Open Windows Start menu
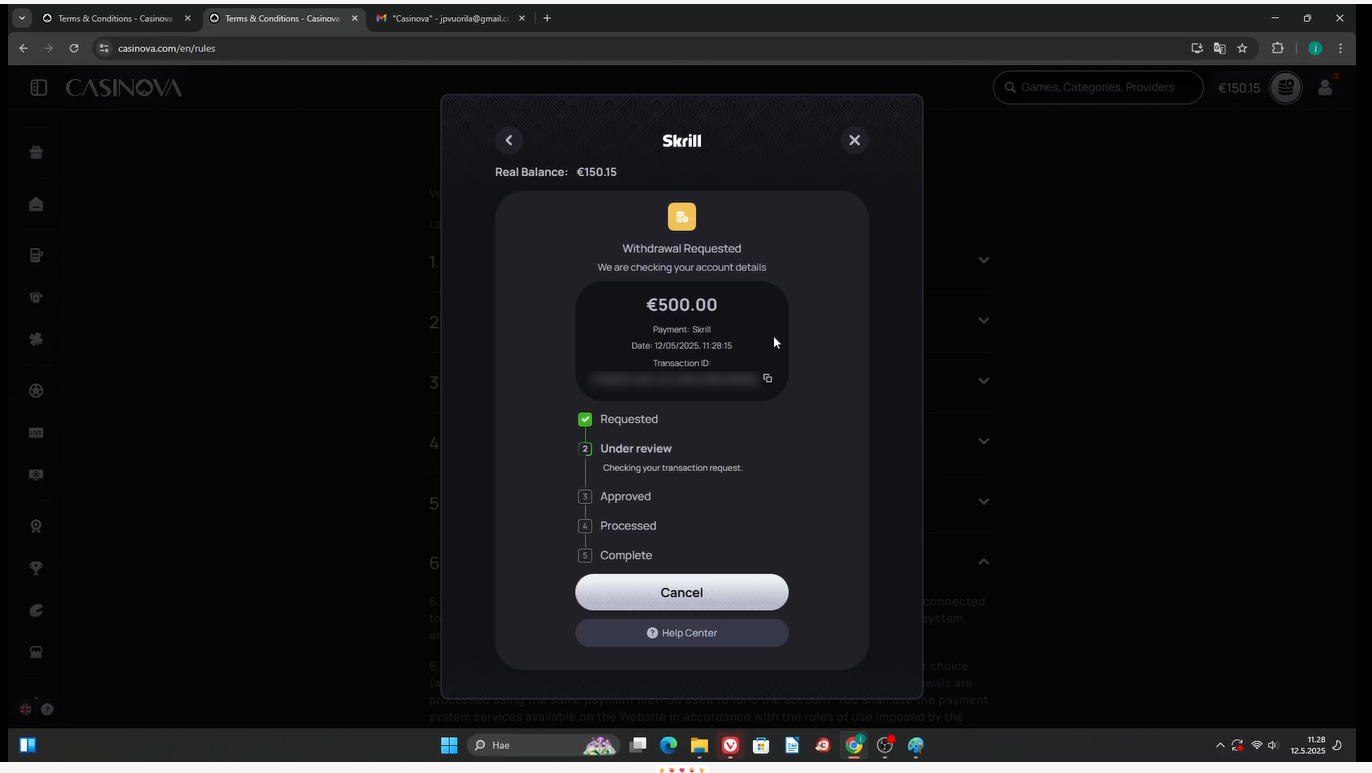The width and height of the screenshot is (1372, 773). (x=449, y=745)
